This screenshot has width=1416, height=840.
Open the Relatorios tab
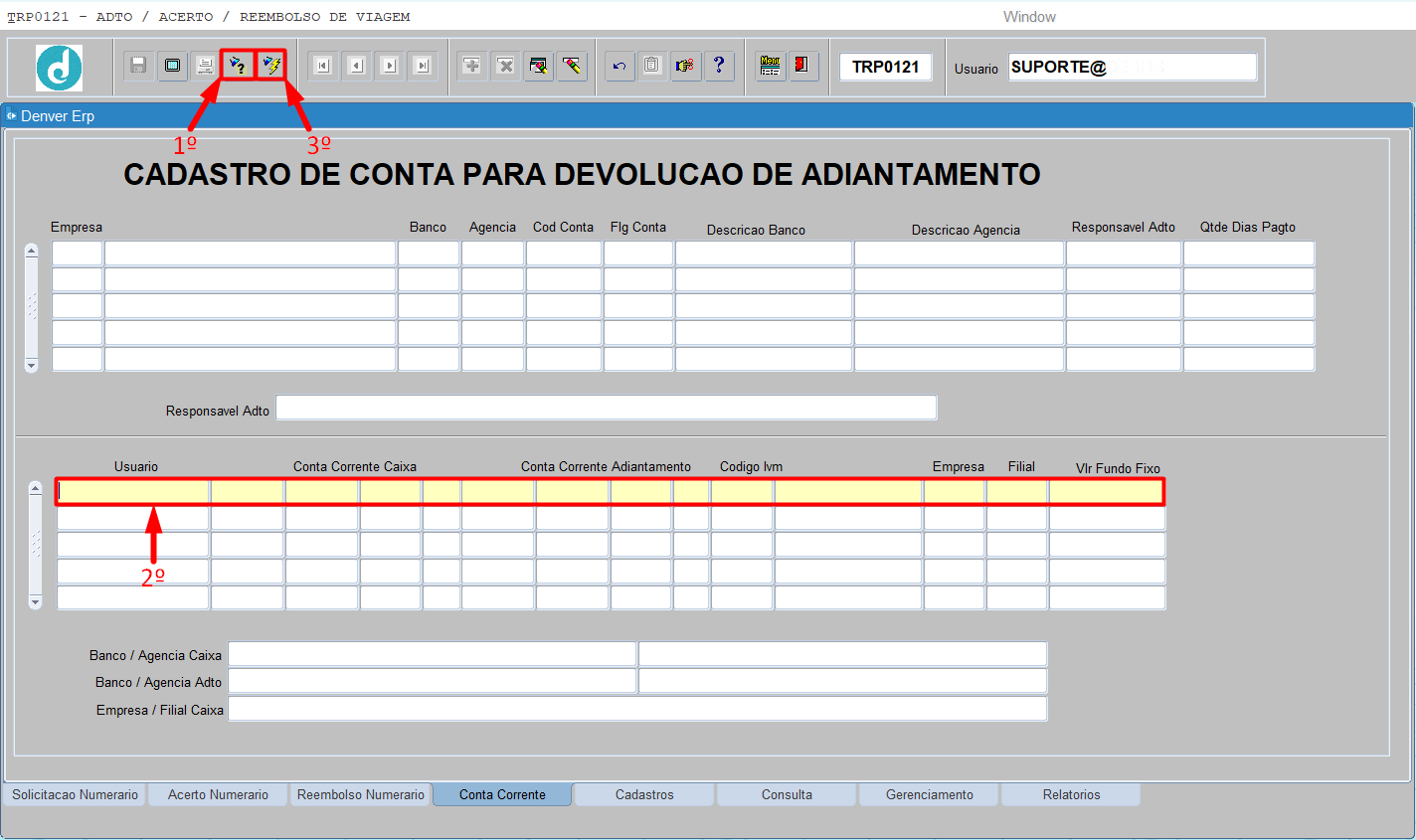pos(1071,794)
